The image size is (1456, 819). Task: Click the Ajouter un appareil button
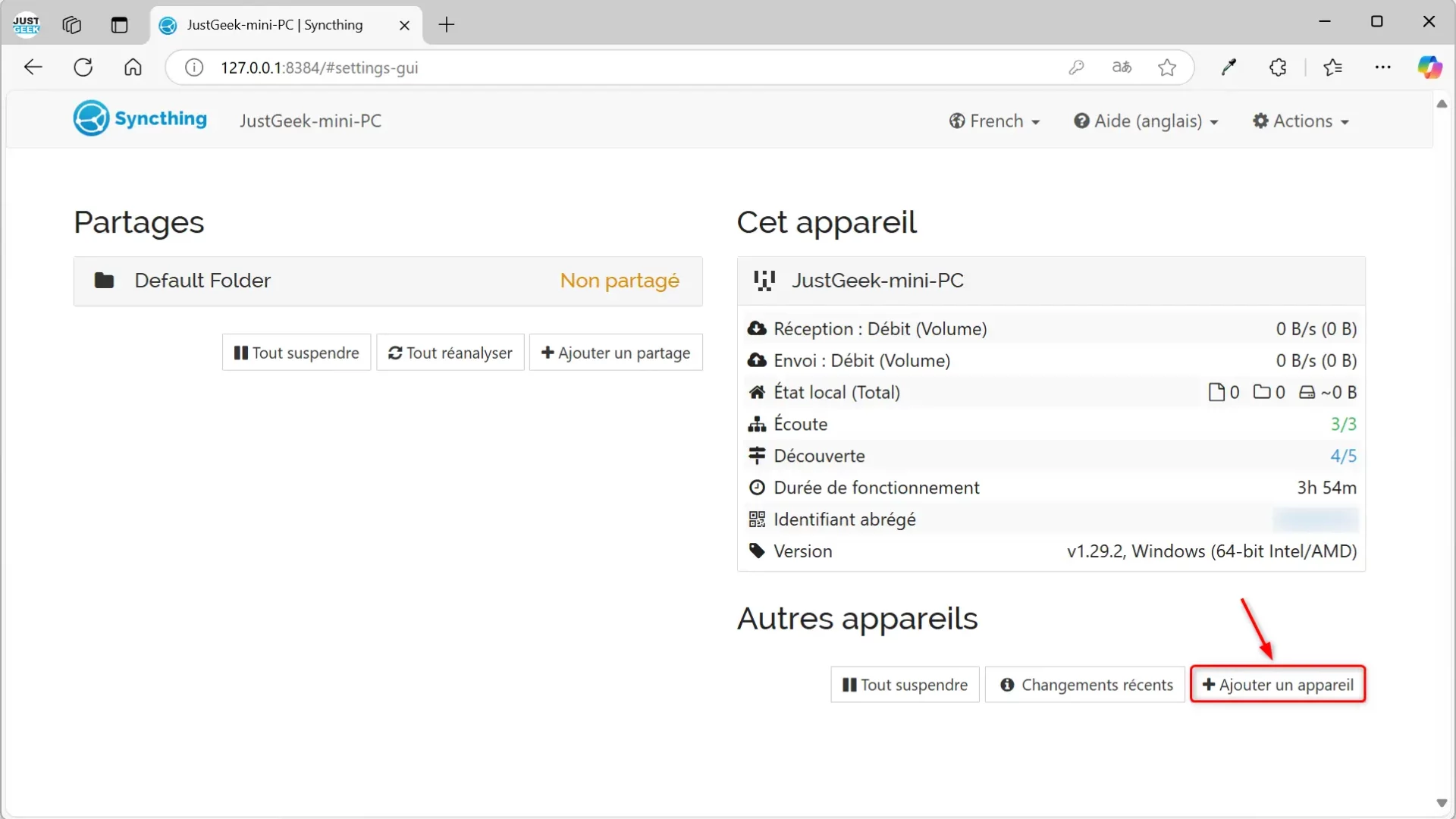[x=1278, y=685]
